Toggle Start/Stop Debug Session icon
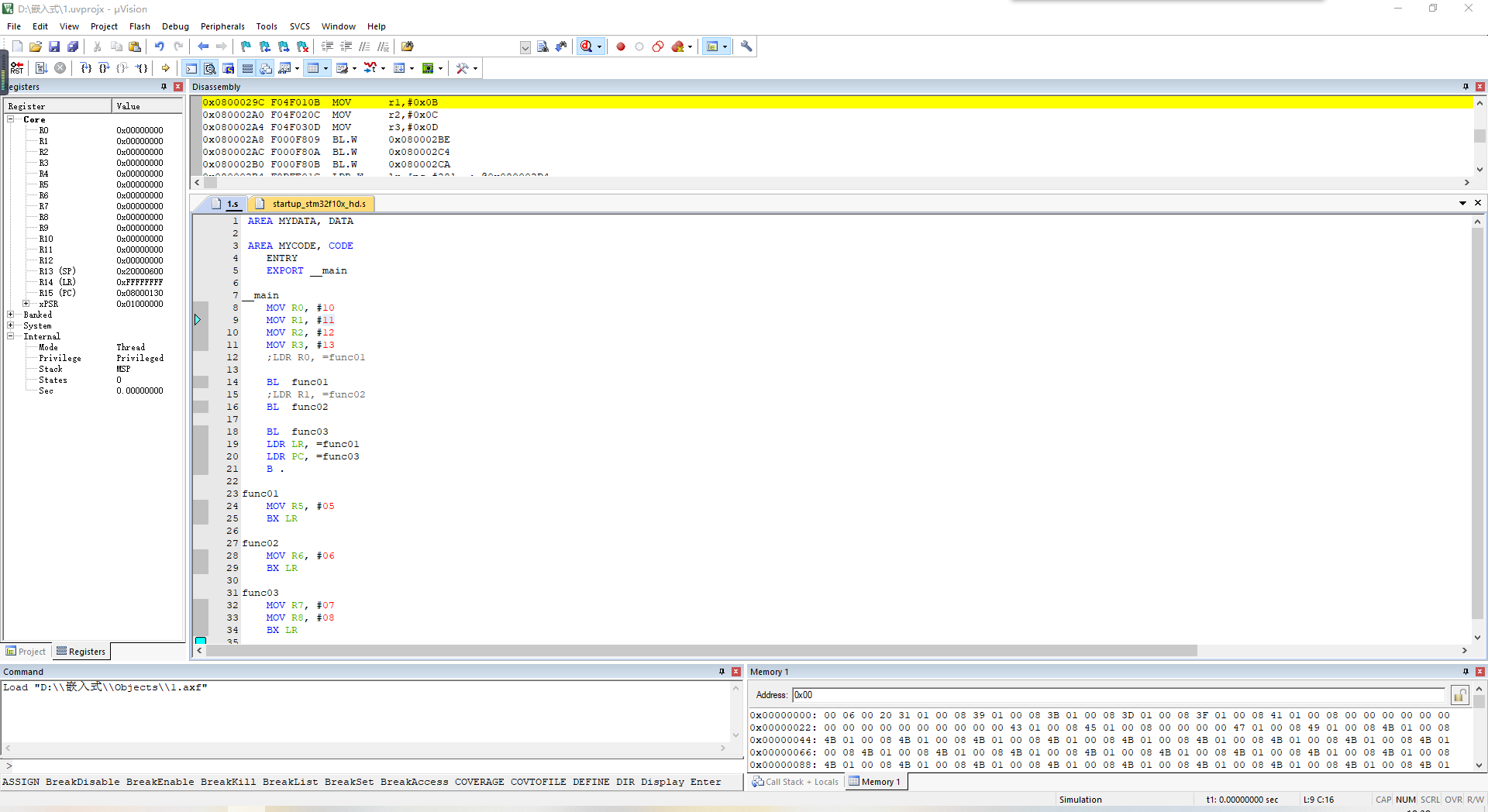Image resolution: width=1488 pixels, height=812 pixels. [587, 46]
